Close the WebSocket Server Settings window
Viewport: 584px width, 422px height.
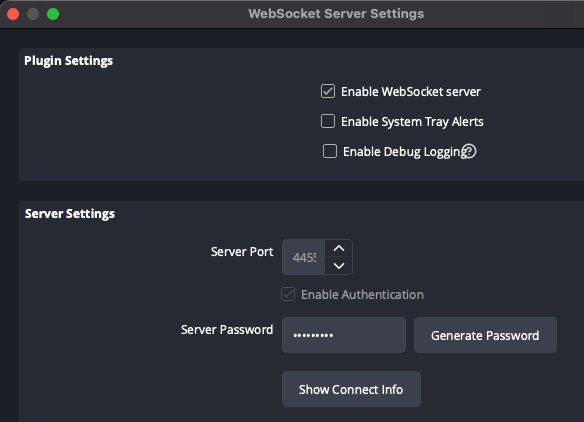point(13,14)
